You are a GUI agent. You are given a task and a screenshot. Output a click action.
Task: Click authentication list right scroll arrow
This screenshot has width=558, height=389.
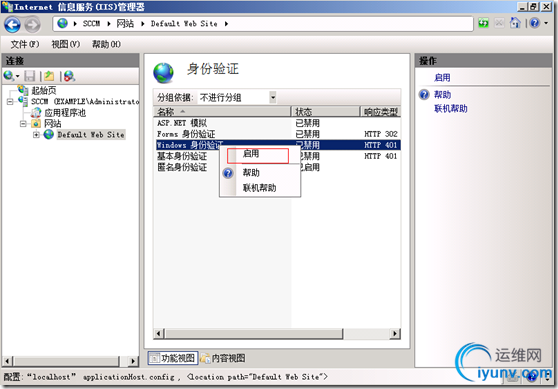click(395, 333)
